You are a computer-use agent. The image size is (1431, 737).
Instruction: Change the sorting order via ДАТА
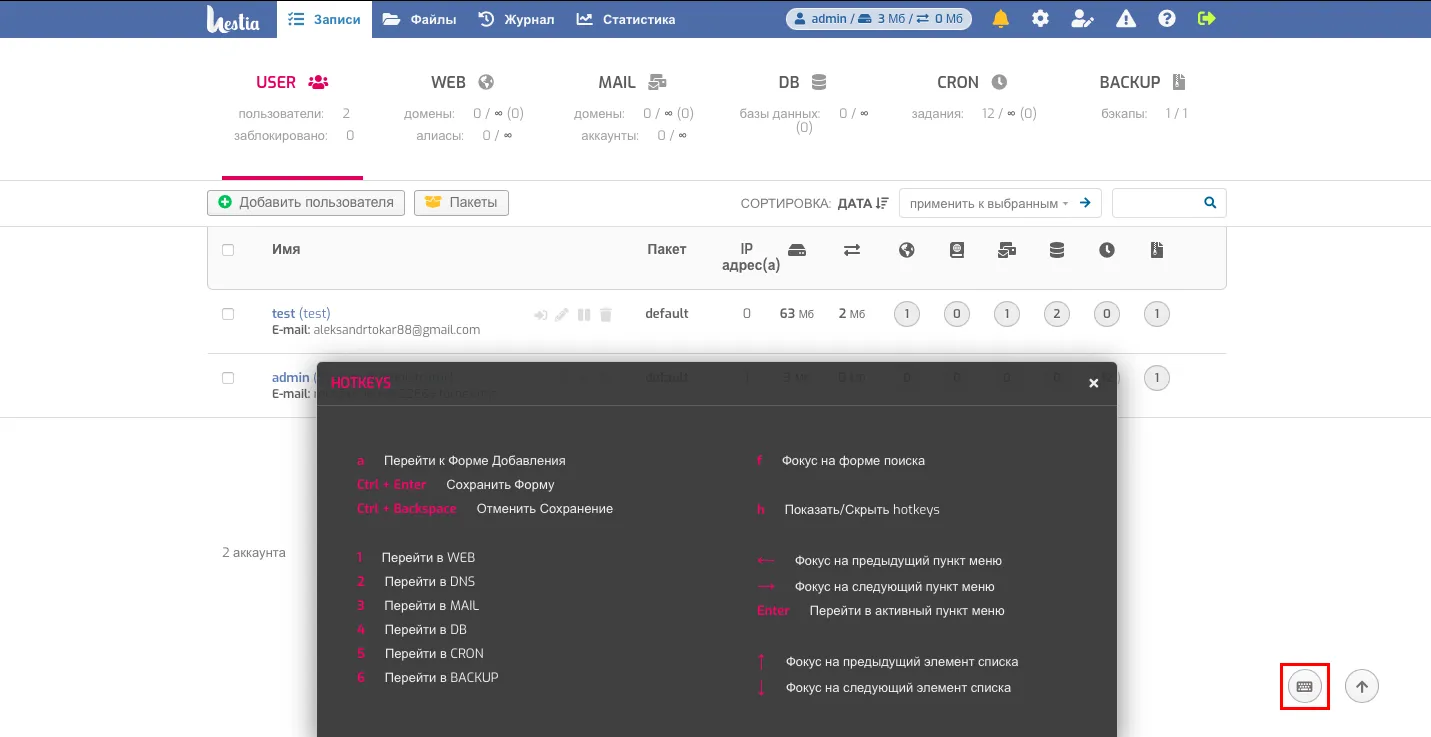[862, 203]
